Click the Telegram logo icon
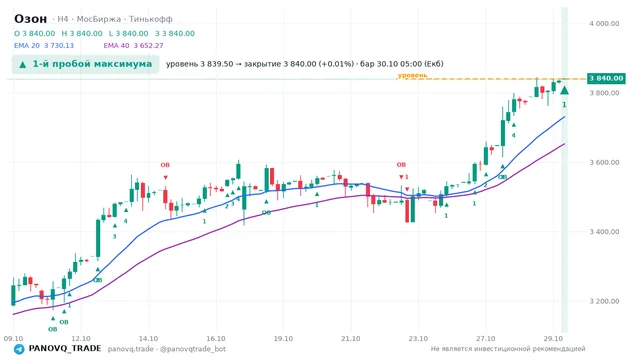This screenshot has width=640, height=360. tap(19, 349)
